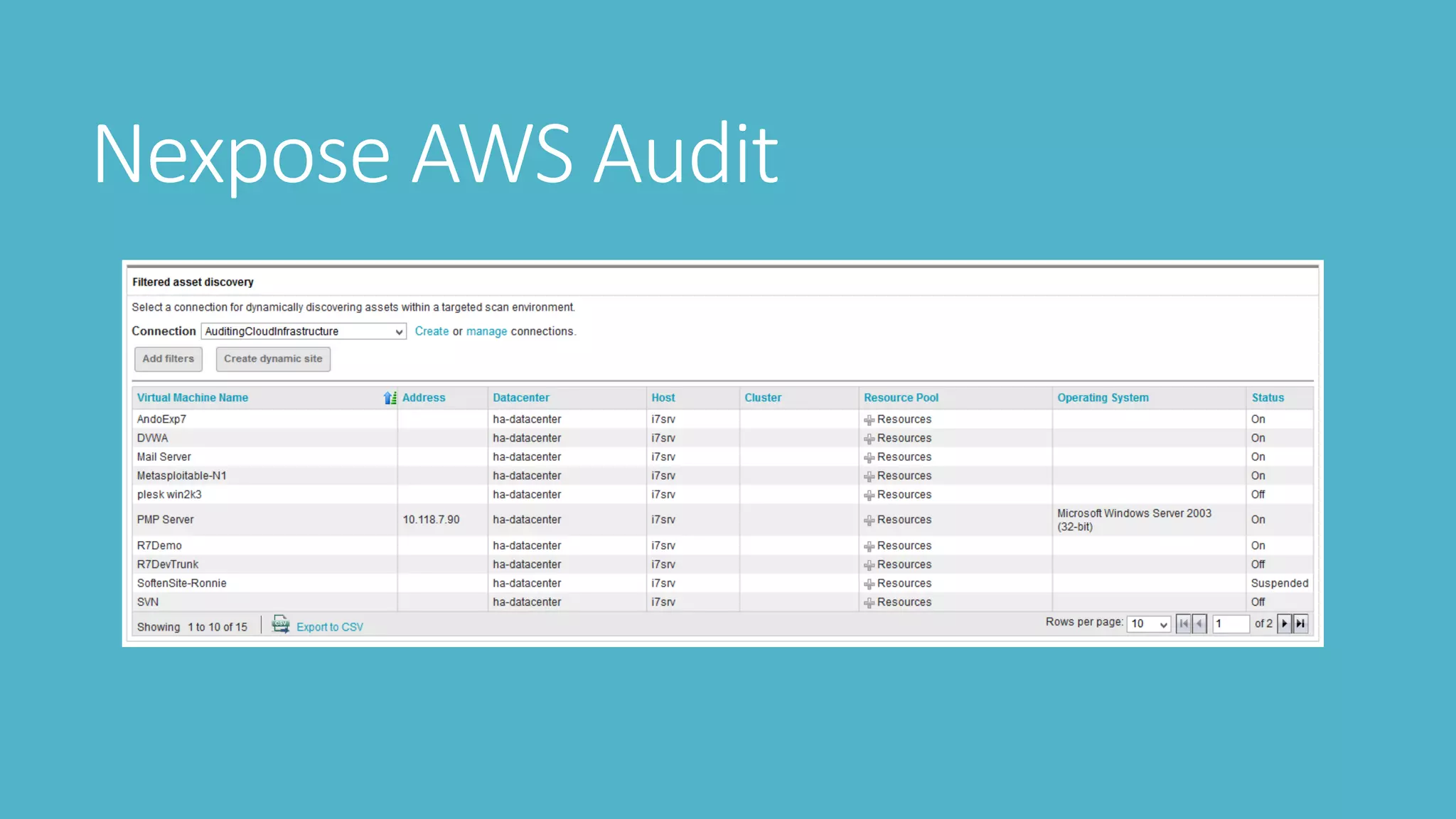1456x819 pixels.
Task: Expand Resources plus icon for R7Demo
Action: point(869,547)
